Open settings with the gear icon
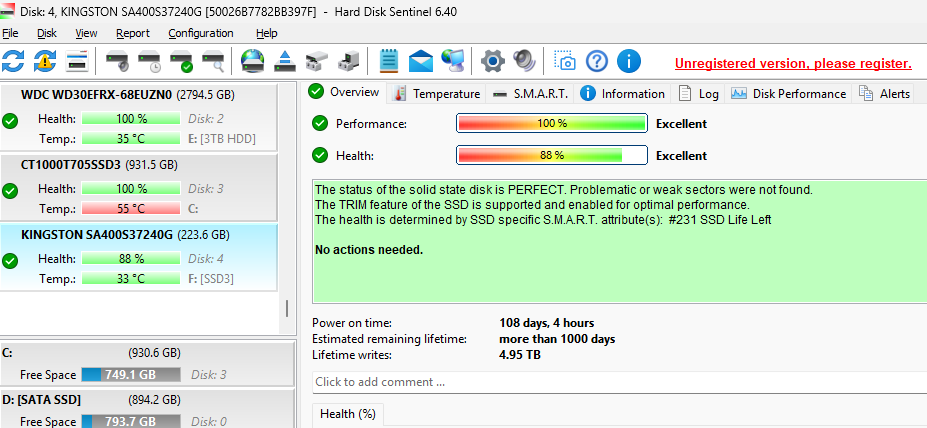The height and width of the screenshot is (428, 927). tap(492, 60)
